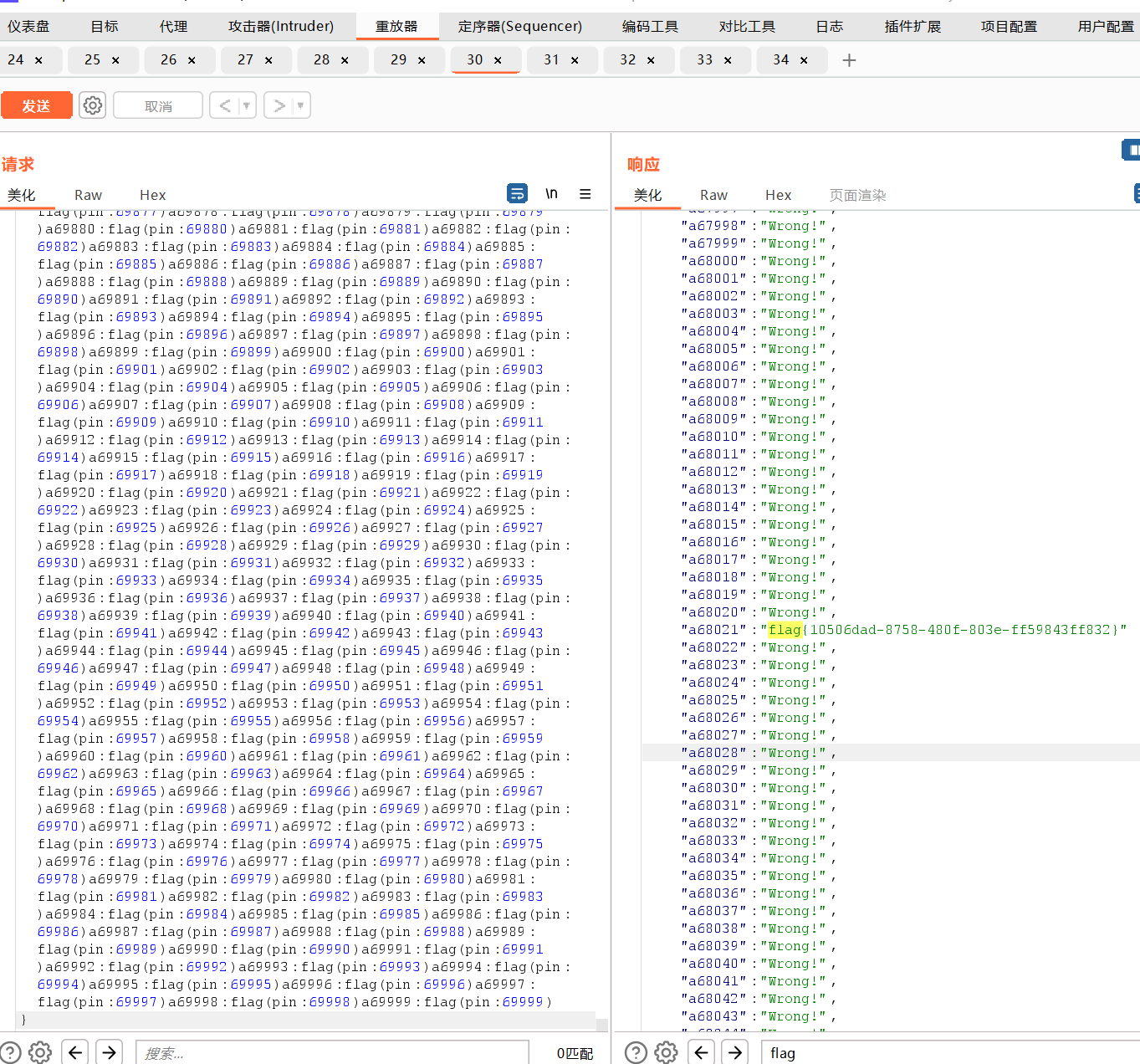Select the response Render (页面渲染) view

coord(857,195)
